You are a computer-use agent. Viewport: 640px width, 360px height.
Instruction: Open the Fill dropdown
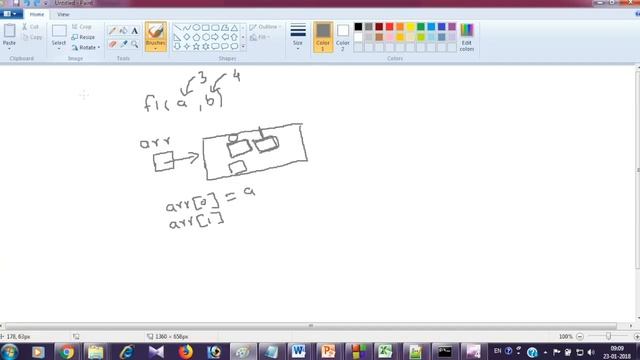[x=260, y=37]
